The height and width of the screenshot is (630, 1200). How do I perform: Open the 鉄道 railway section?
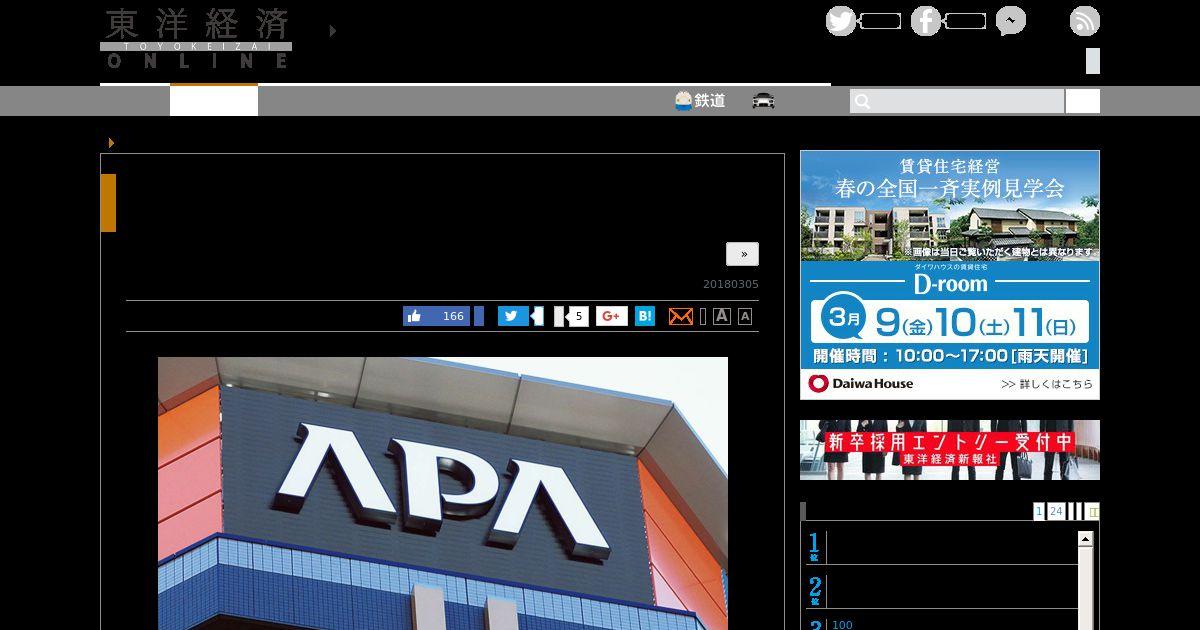[x=700, y=100]
